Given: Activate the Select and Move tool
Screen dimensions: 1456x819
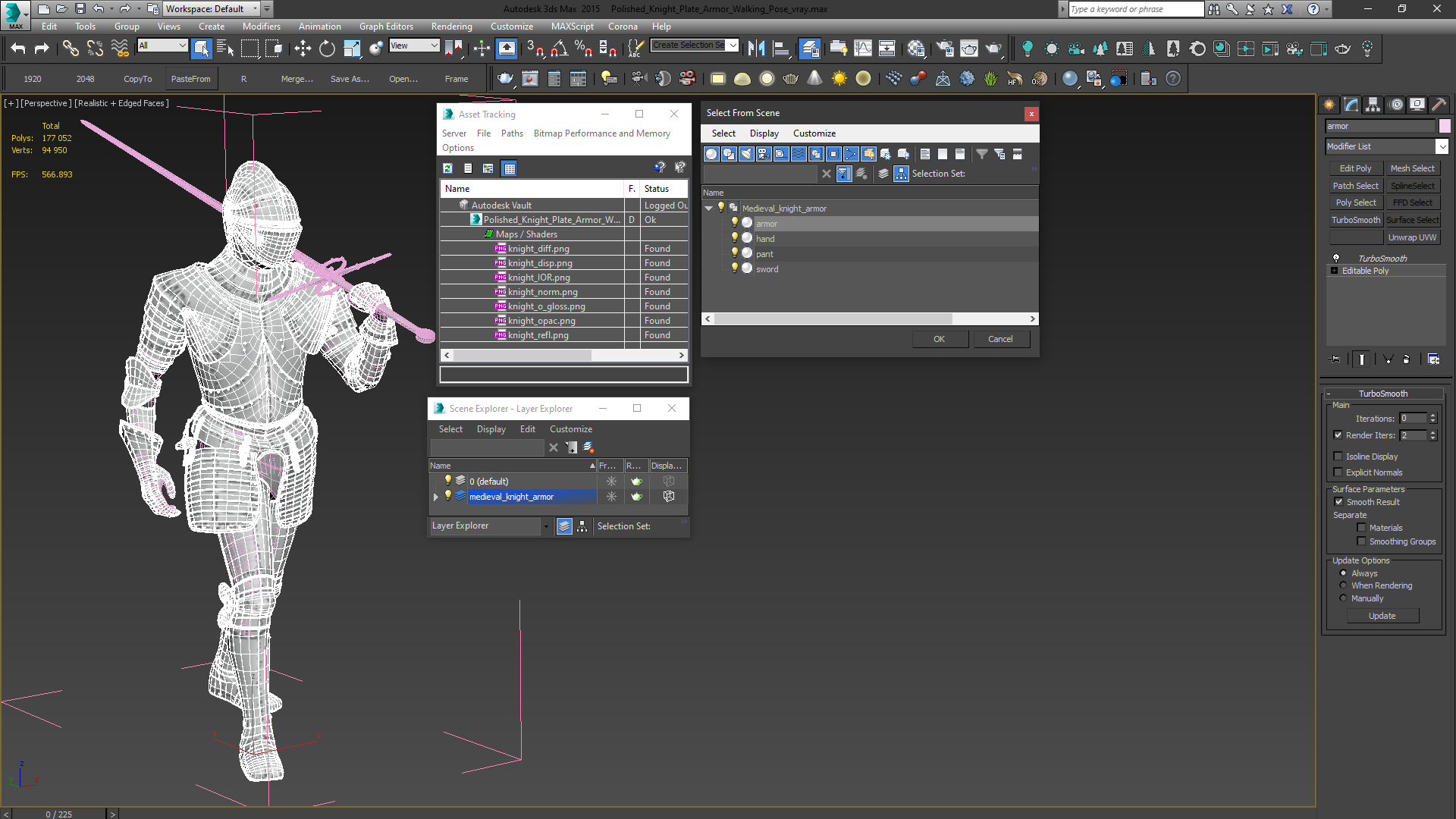Looking at the screenshot, I should coord(303,49).
